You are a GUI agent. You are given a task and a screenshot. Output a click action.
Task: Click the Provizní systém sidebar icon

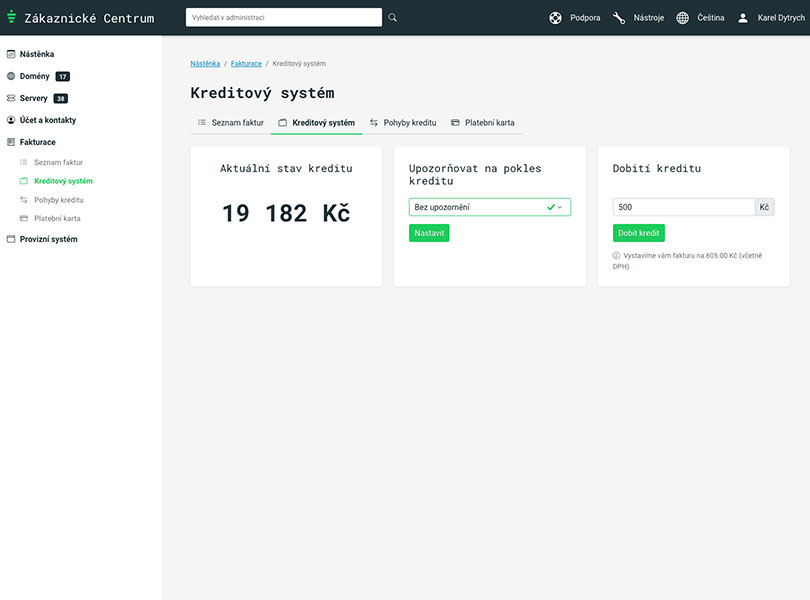(x=11, y=239)
